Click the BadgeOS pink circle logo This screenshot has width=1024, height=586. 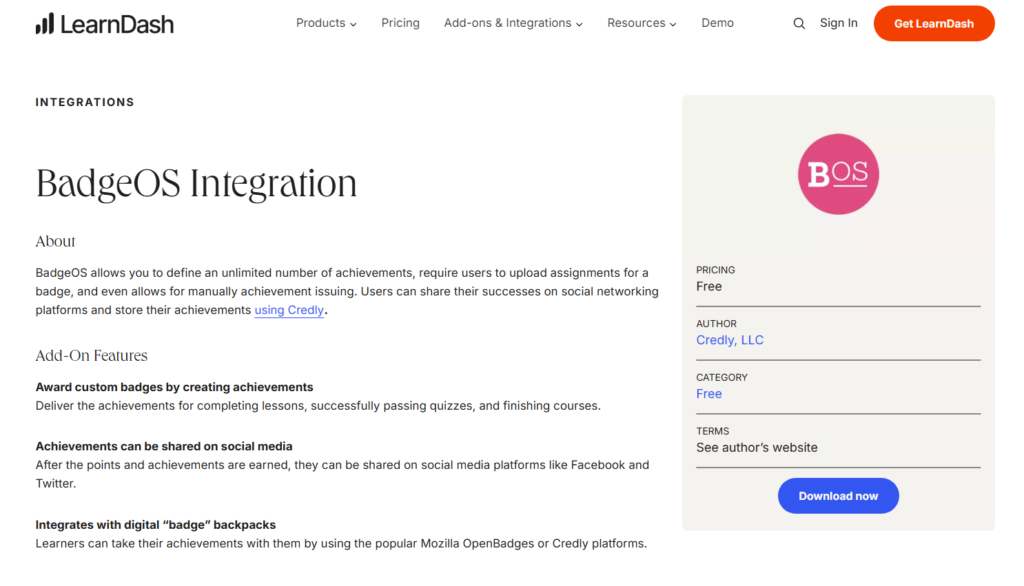[838, 174]
